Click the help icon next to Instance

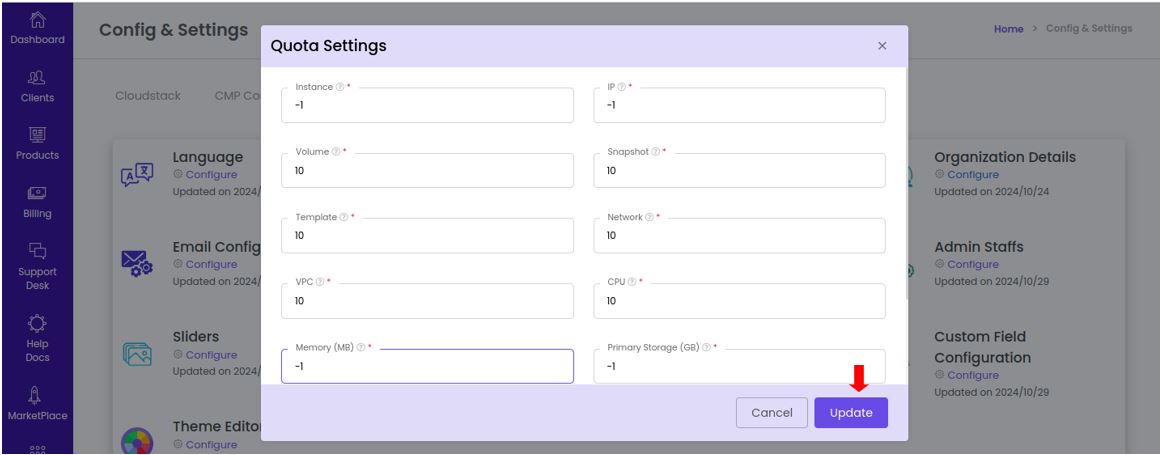pos(340,87)
